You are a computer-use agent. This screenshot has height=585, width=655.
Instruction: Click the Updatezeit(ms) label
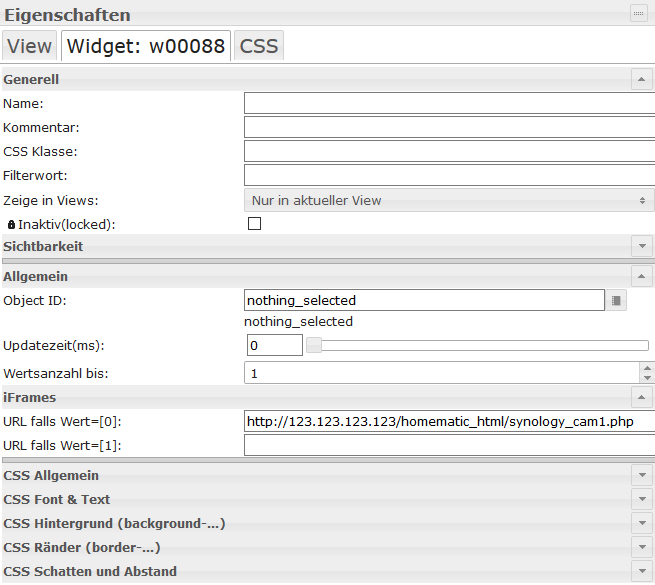(x=53, y=346)
